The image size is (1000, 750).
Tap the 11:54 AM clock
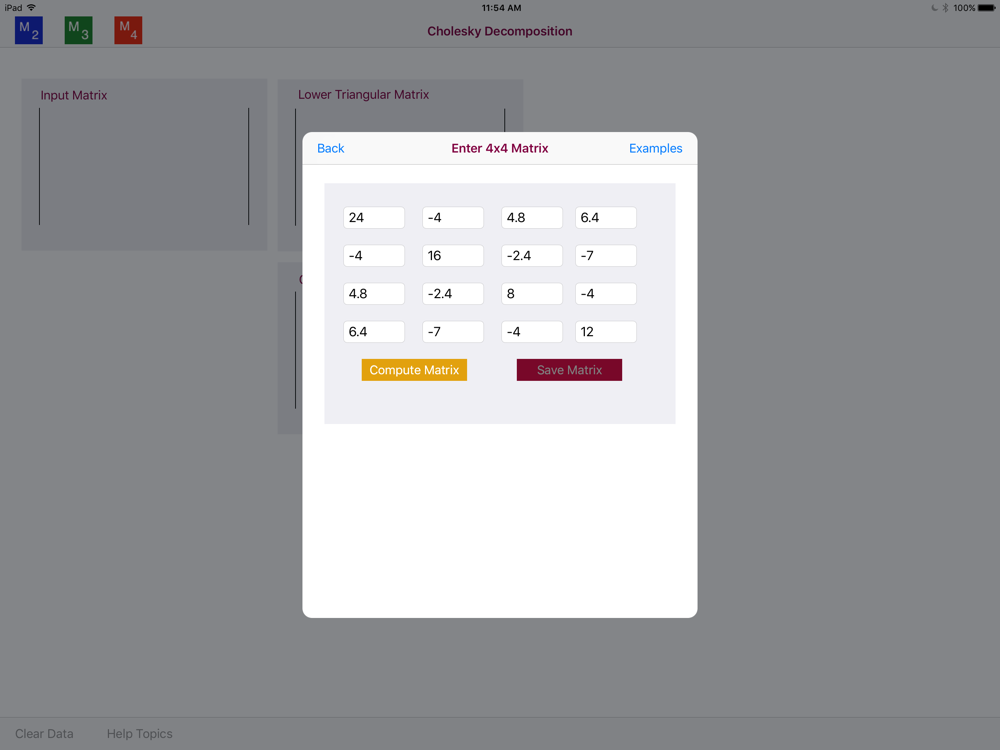(501, 8)
